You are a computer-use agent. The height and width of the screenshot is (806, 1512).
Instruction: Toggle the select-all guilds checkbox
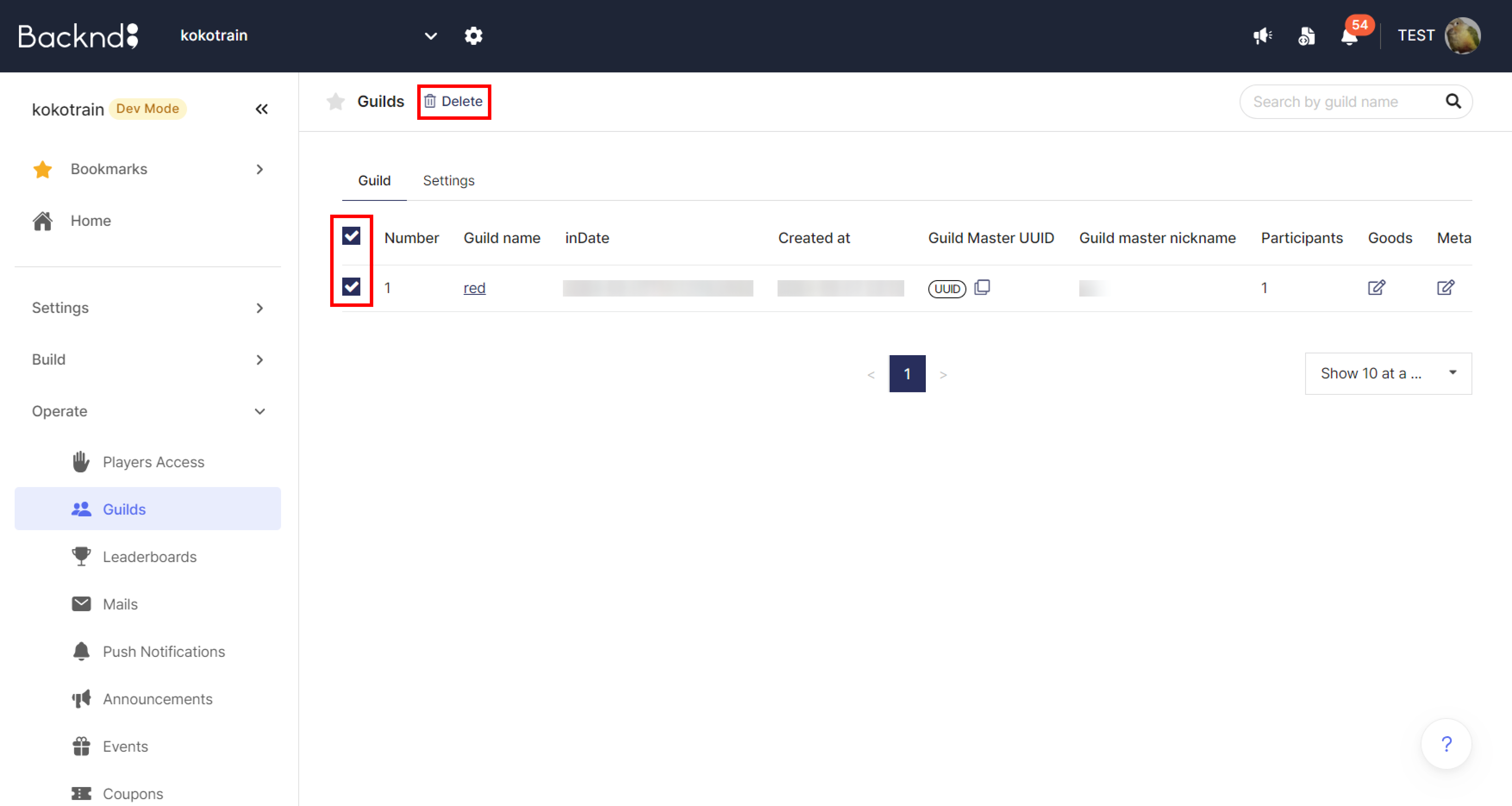[351, 236]
